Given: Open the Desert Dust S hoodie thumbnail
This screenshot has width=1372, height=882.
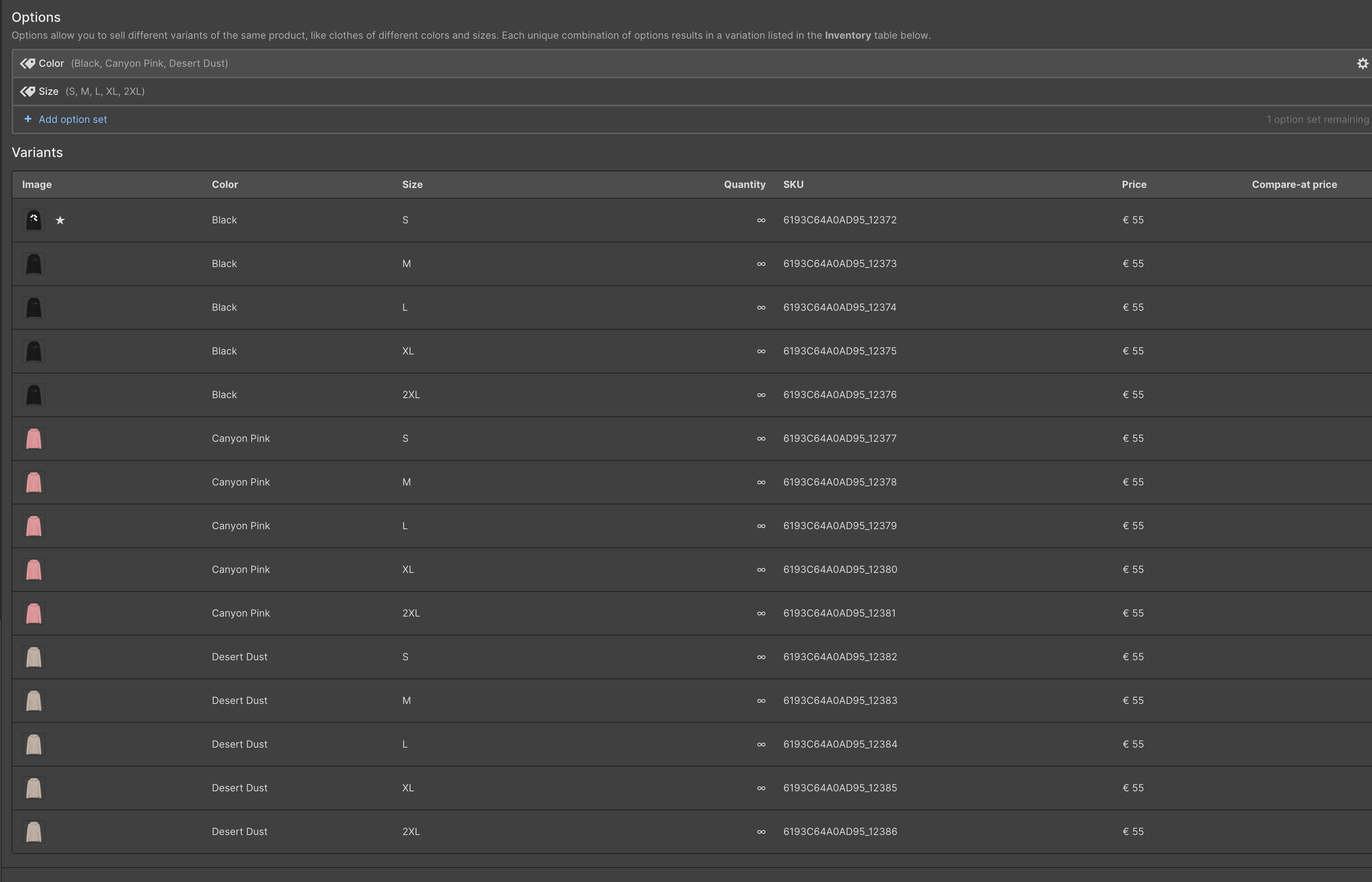Looking at the screenshot, I should 34,657.
